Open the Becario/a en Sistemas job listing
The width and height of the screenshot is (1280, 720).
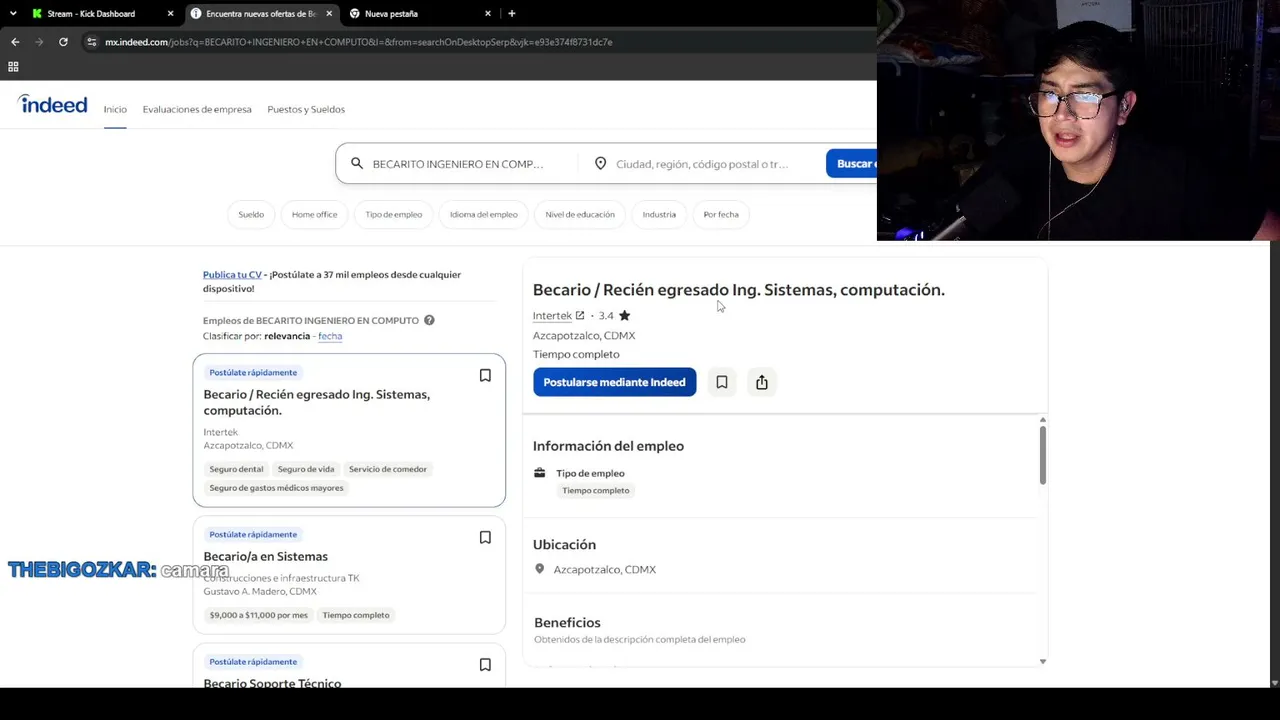pyautogui.click(x=266, y=556)
